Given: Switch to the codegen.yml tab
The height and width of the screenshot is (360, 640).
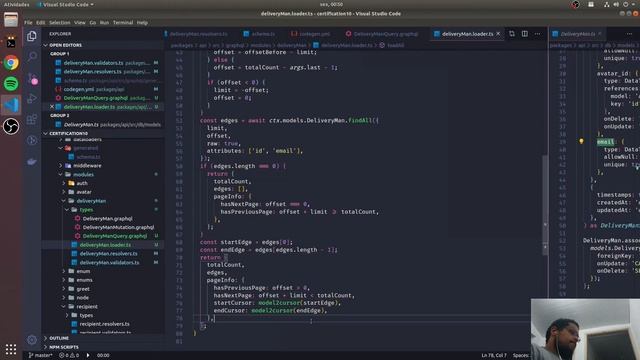Looking at the screenshot, I should [x=311, y=34].
